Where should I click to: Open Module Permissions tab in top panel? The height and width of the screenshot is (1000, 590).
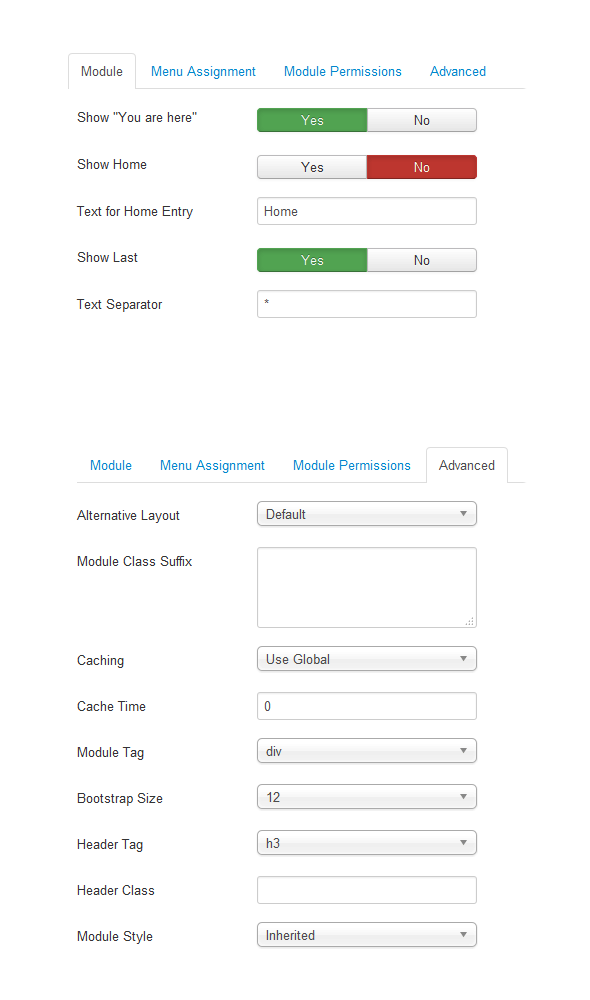(343, 71)
